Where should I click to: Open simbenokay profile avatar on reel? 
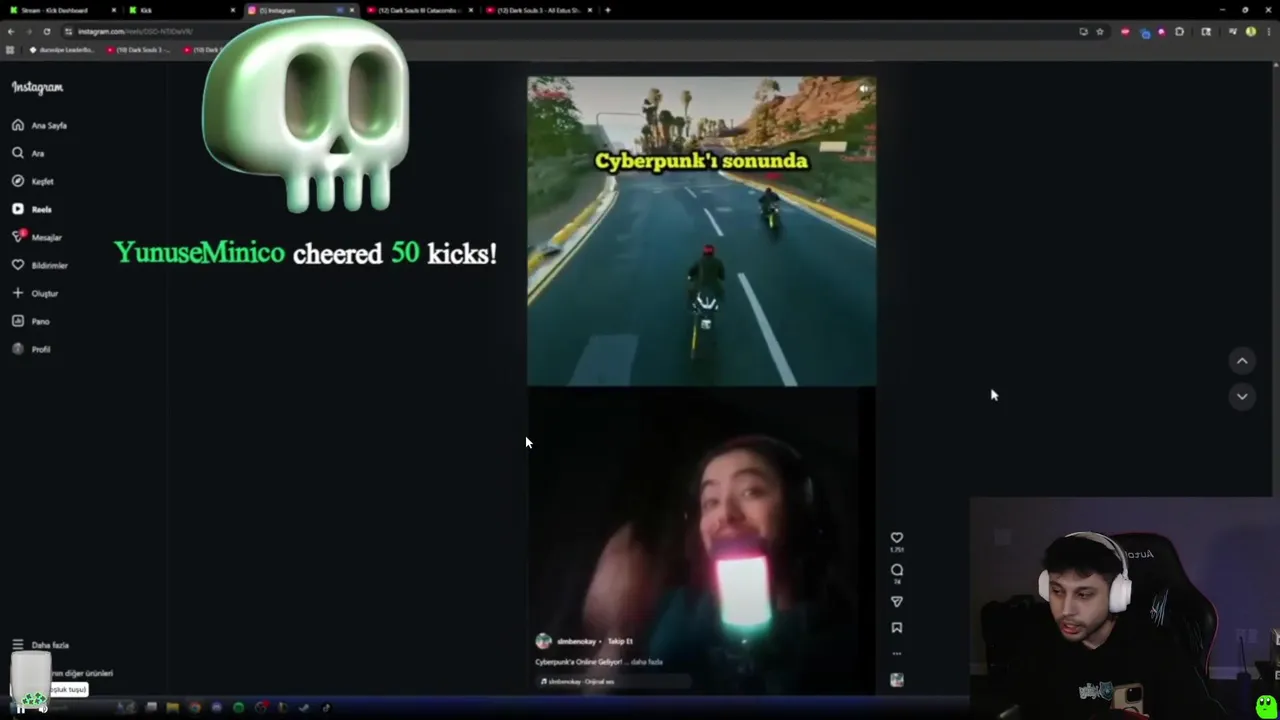click(x=543, y=641)
